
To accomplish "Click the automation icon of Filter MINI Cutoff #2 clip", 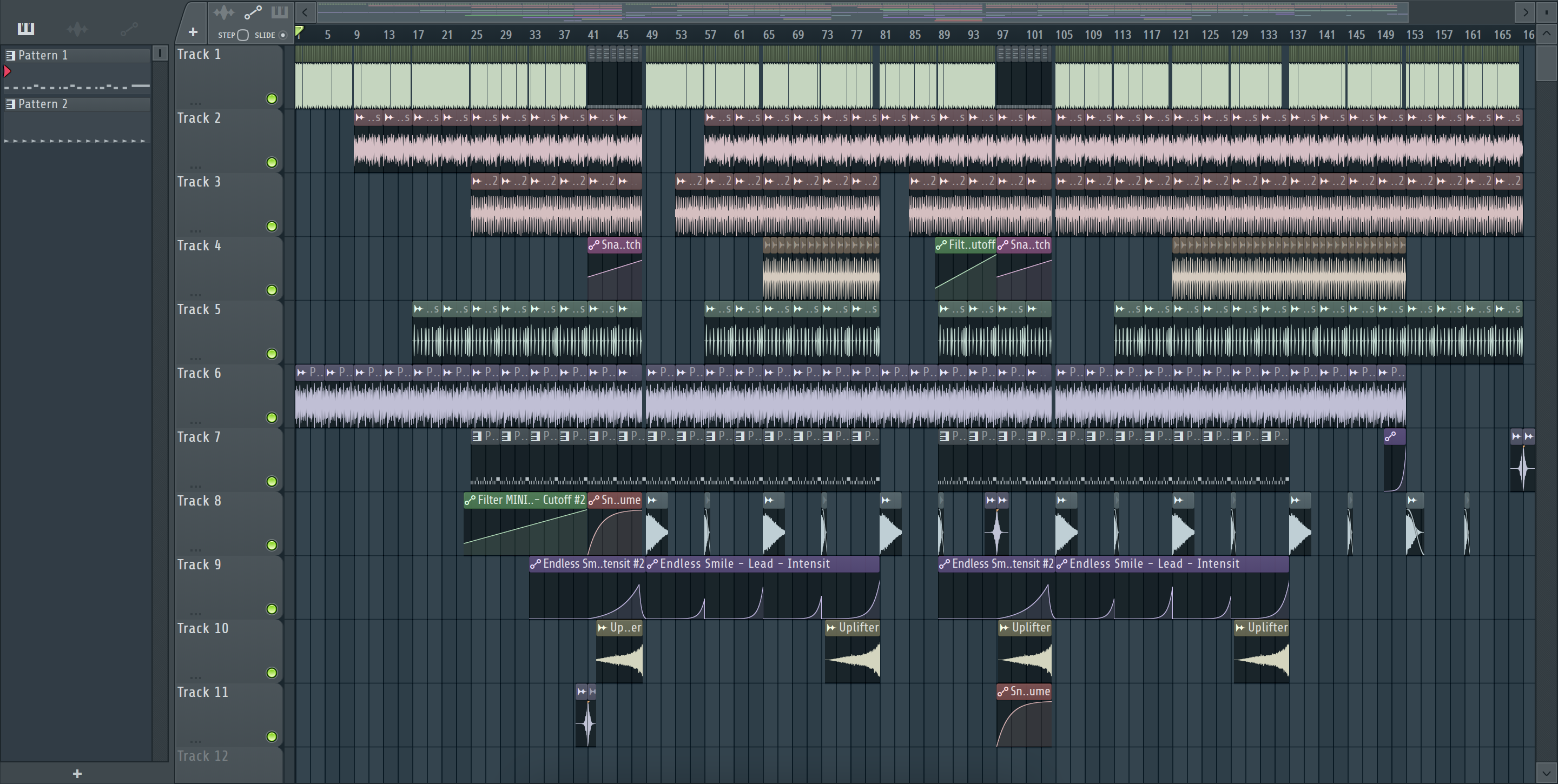I will click(470, 500).
